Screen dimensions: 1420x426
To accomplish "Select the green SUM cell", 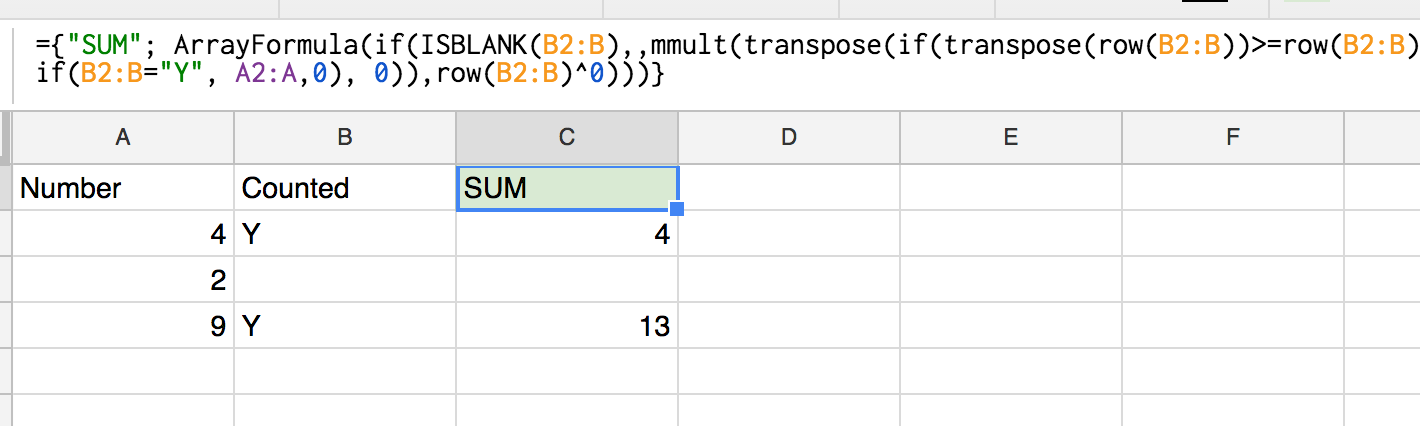I will tap(567, 187).
